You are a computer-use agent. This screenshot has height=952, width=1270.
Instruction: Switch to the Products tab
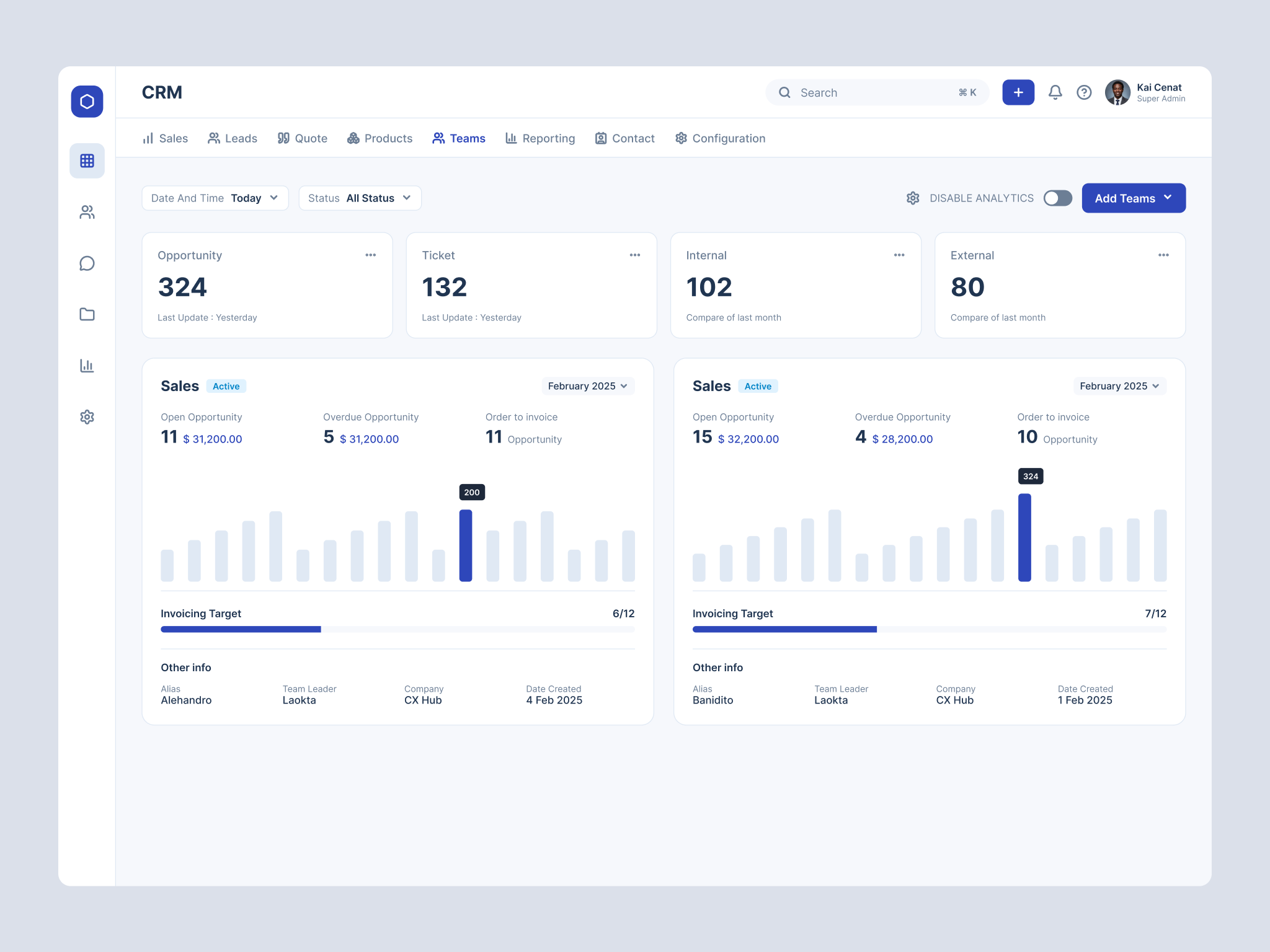click(380, 138)
